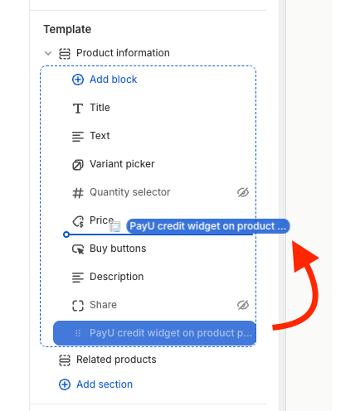360x411 pixels.
Task: Click the Quantity selector hash icon
Action: (78, 193)
